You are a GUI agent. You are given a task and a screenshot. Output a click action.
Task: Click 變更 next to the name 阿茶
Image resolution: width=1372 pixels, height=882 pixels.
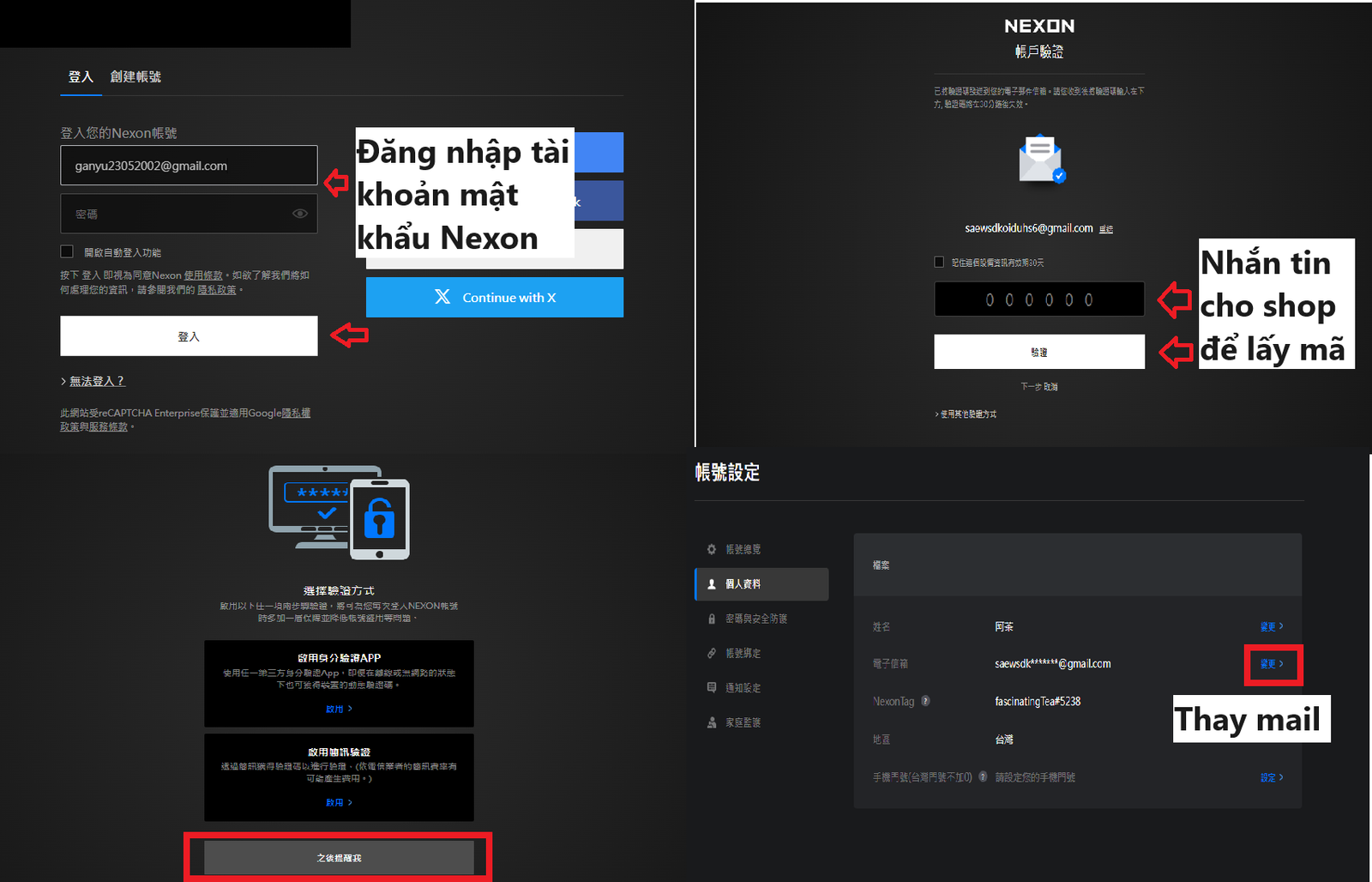coord(1272,626)
